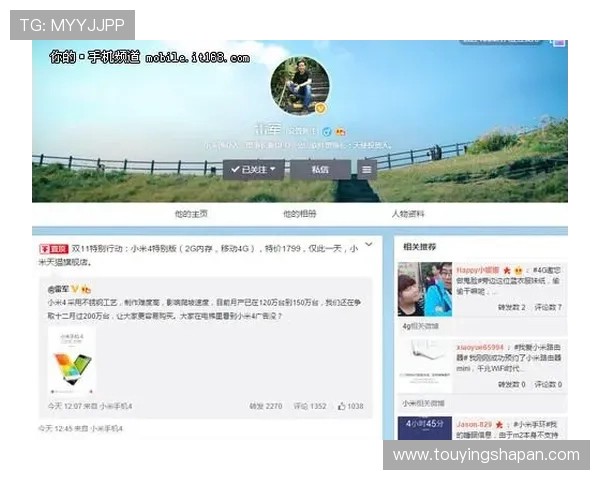Viewport: 600px width, 480px height.
Task: Click the red star icon by Jason-829
Action: [499, 425]
